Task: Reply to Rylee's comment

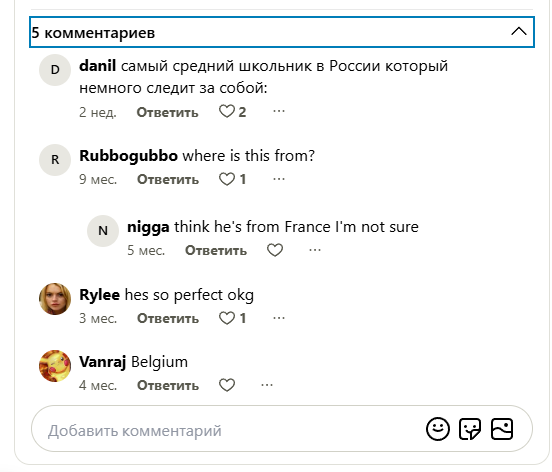Action: point(168,319)
